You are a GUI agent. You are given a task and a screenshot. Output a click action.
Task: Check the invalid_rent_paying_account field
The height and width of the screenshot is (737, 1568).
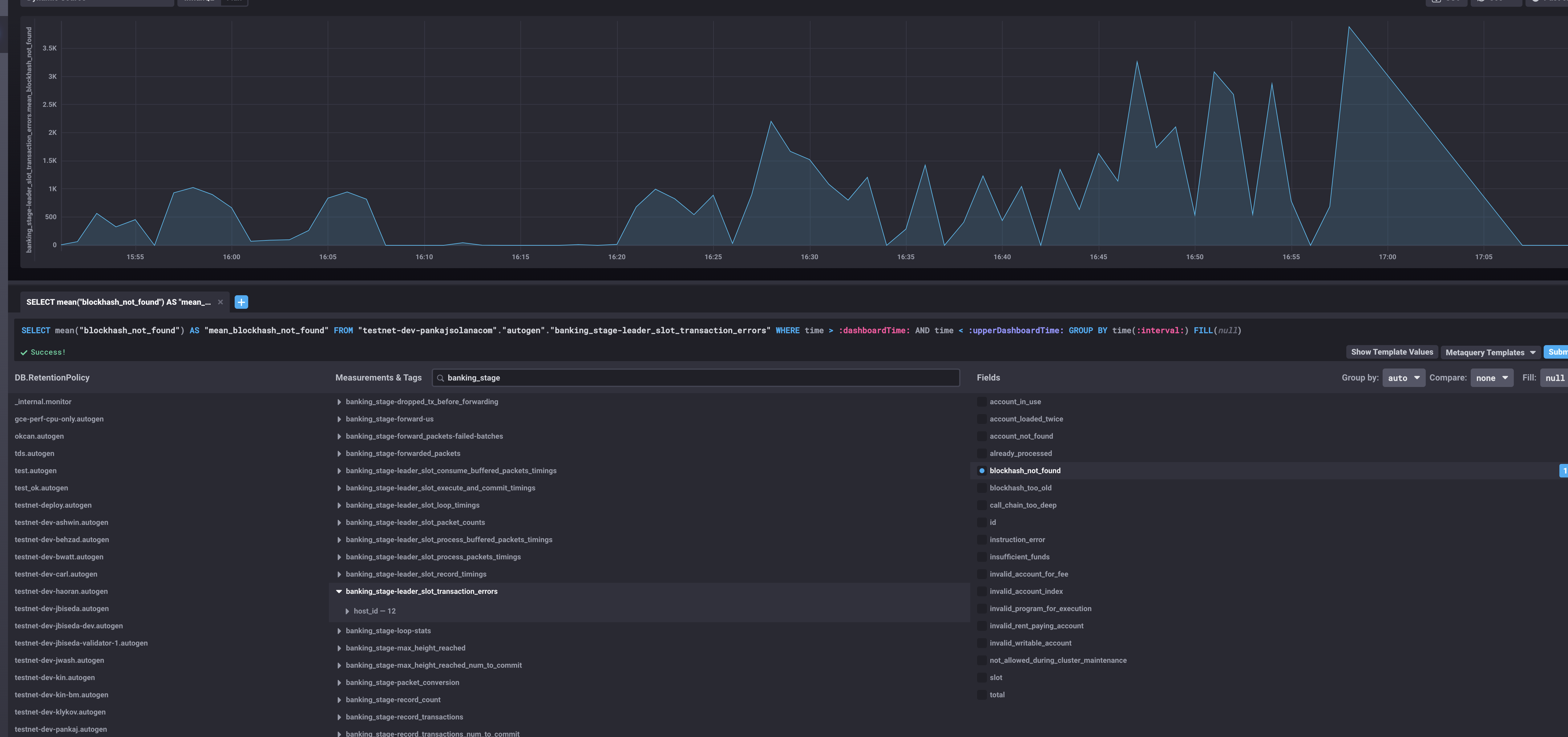point(982,626)
